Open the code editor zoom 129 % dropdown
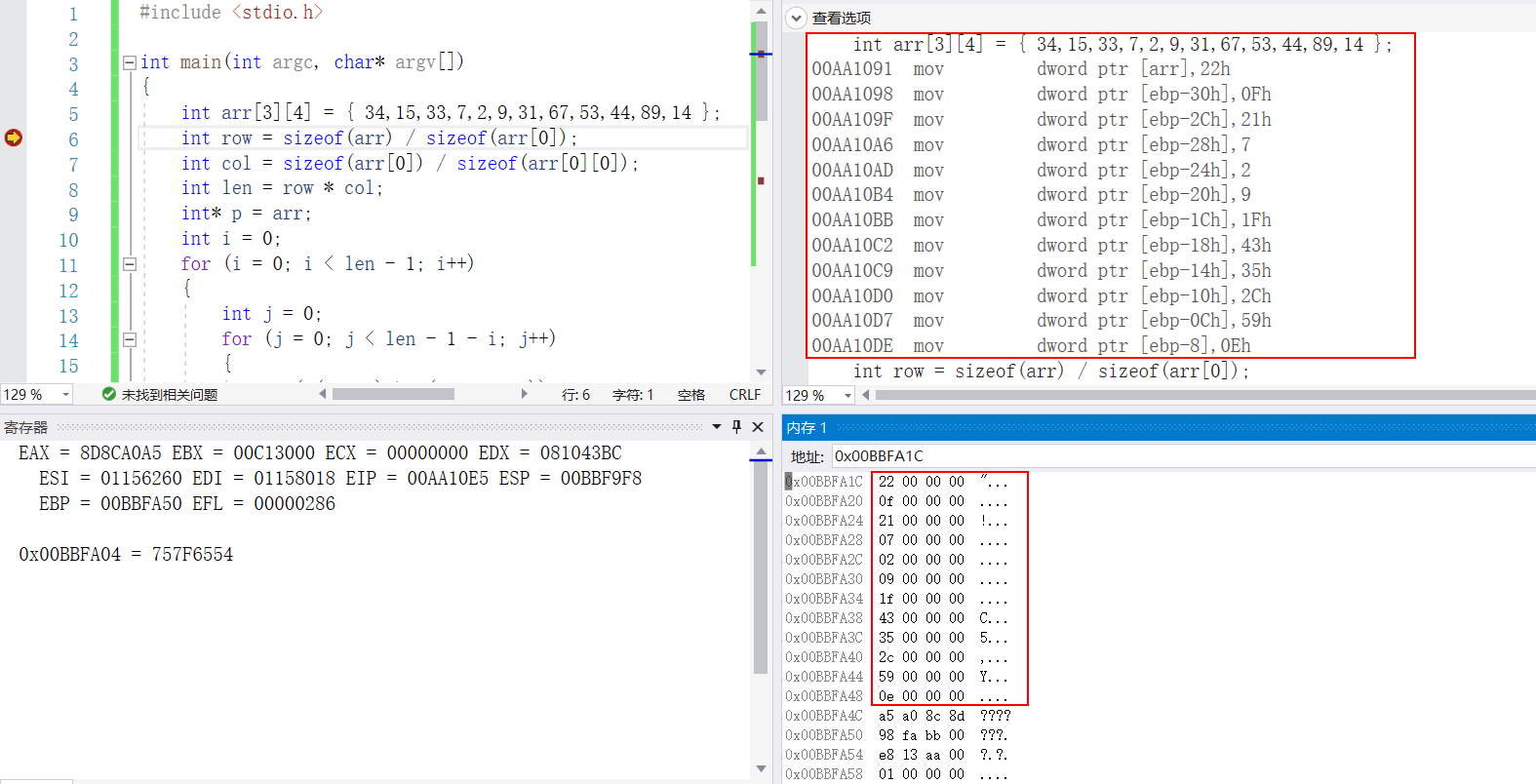The width and height of the screenshot is (1536, 784). (x=66, y=395)
